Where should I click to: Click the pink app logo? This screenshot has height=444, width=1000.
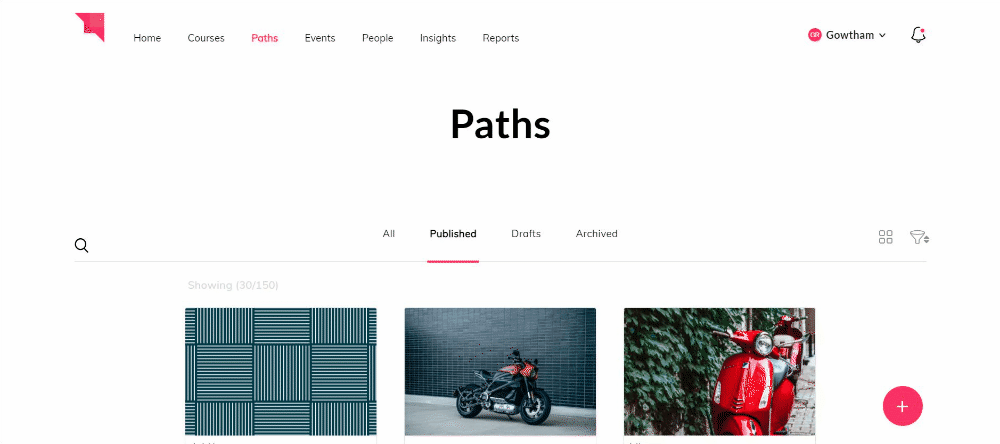[90, 27]
